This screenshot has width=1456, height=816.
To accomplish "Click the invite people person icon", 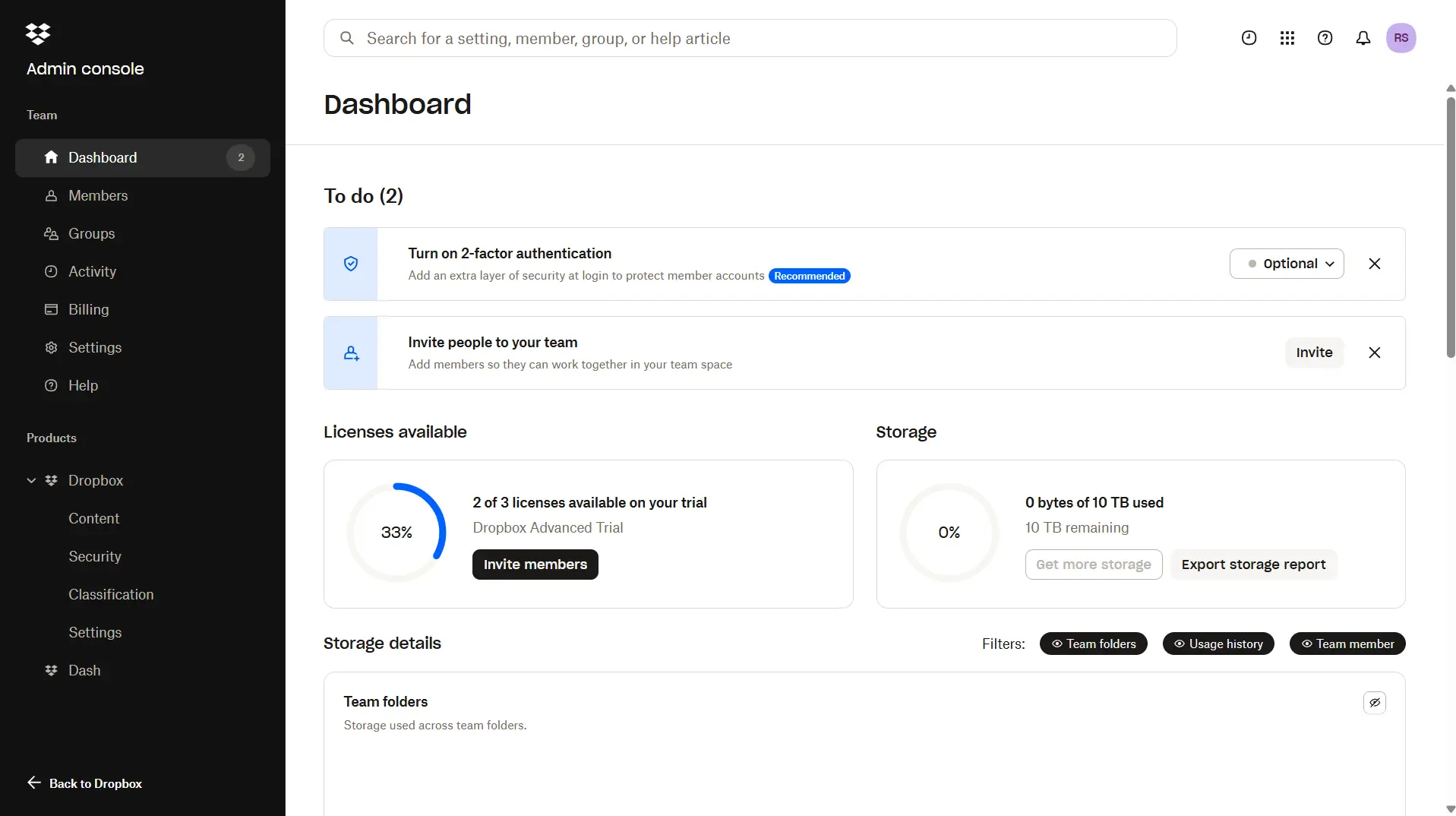I will click(351, 353).
